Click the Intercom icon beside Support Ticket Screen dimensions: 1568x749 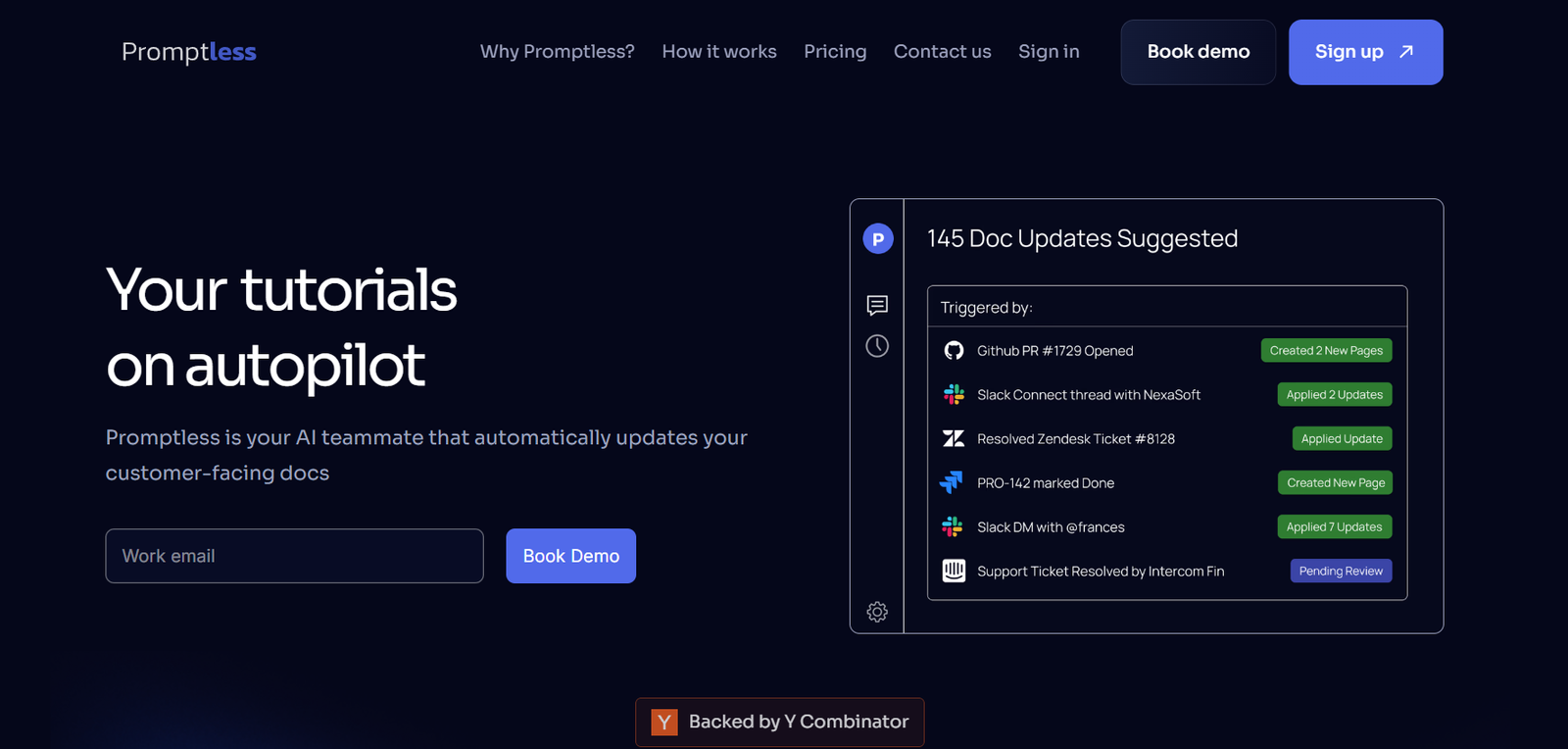tap(954, 571)
